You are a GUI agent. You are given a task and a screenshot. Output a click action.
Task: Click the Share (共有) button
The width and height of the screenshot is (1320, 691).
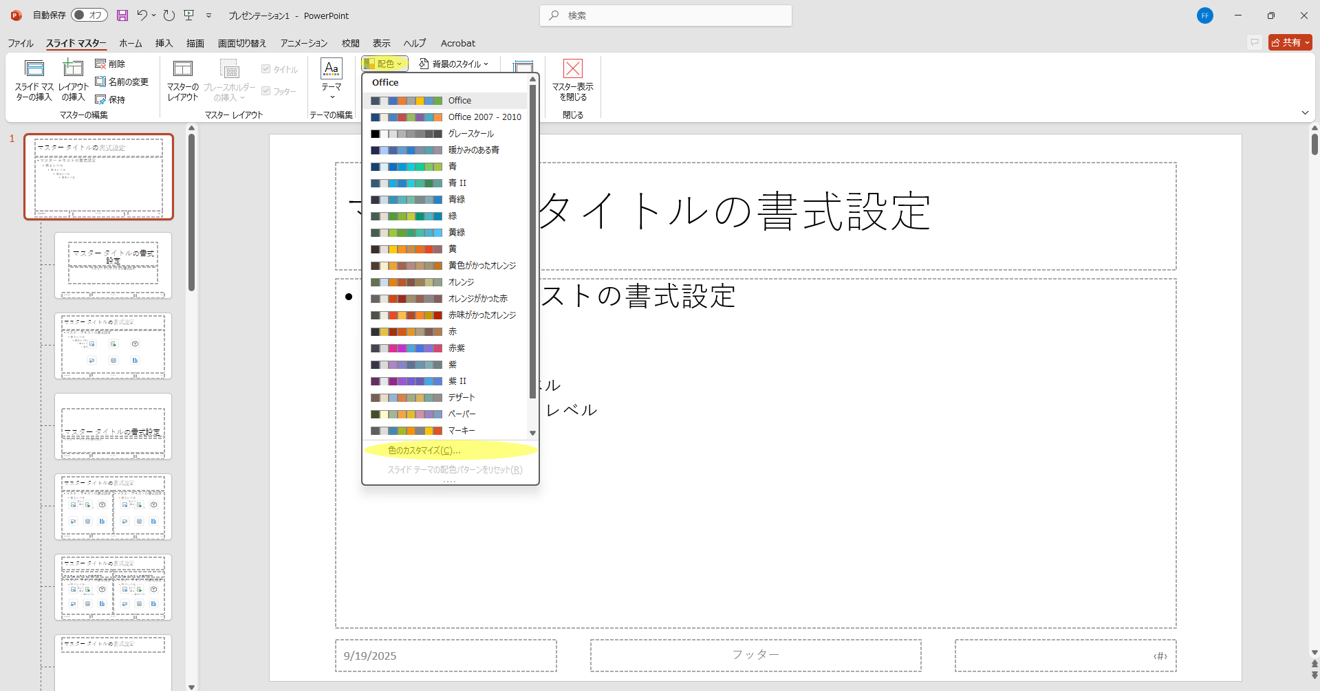point(1290,43)
